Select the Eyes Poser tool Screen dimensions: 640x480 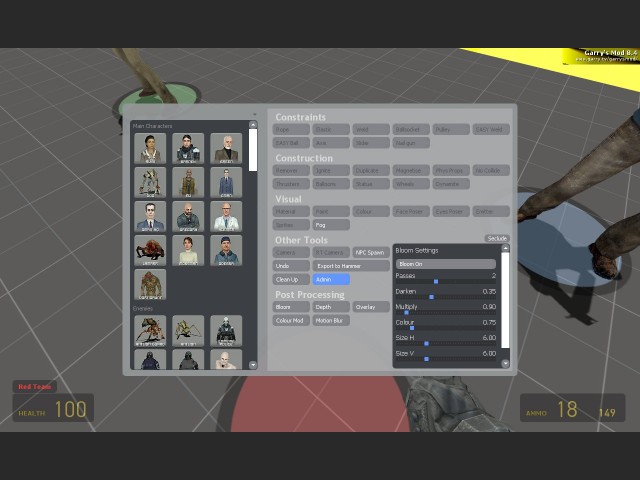tap(451, 211)
